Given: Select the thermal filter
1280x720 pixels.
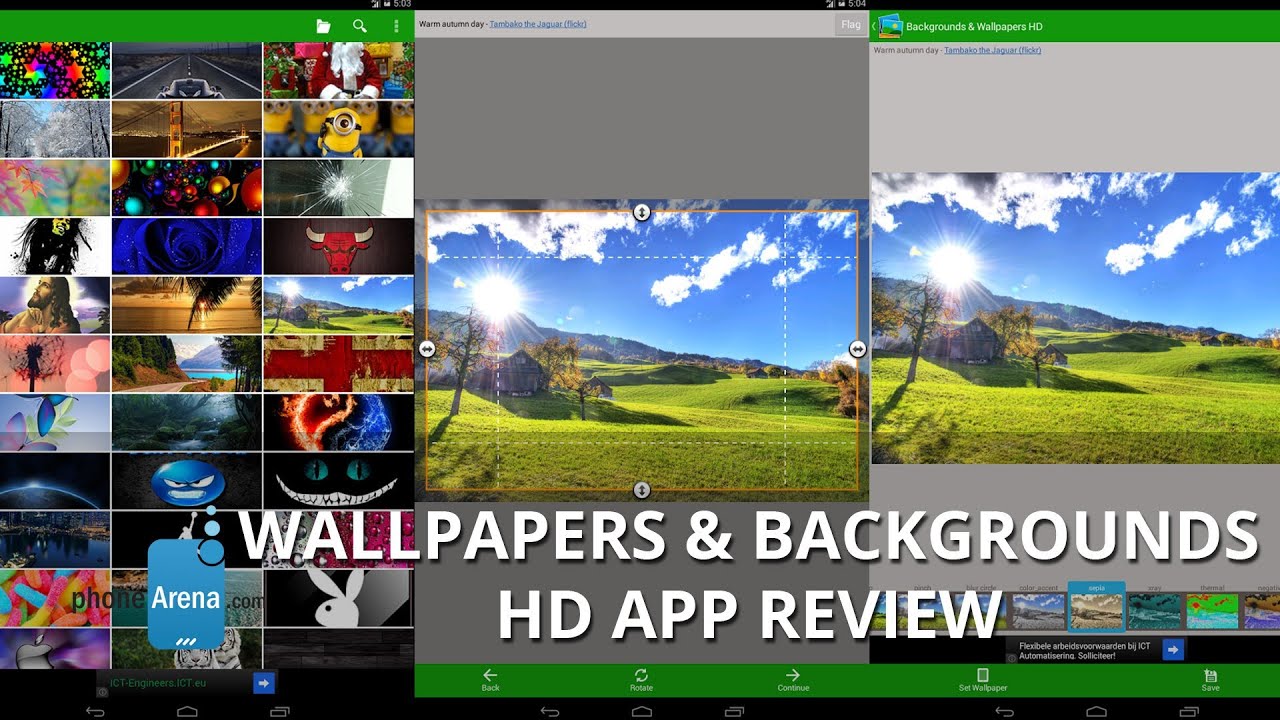Looking at the screenshot, I should click(x=1212, y=607).
